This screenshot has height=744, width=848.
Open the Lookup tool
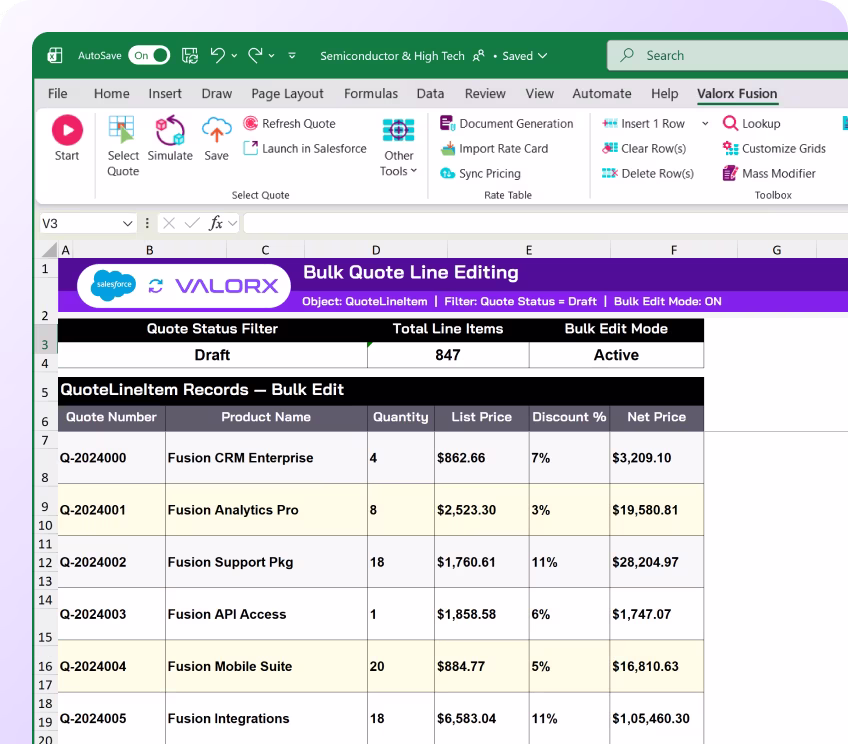click(x=751, y=123)
